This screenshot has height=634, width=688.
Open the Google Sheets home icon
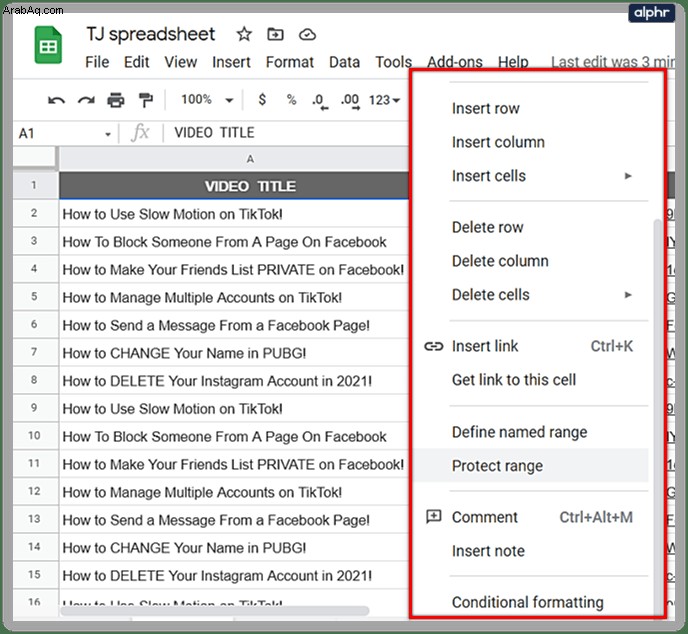click(x=48, y=45)
